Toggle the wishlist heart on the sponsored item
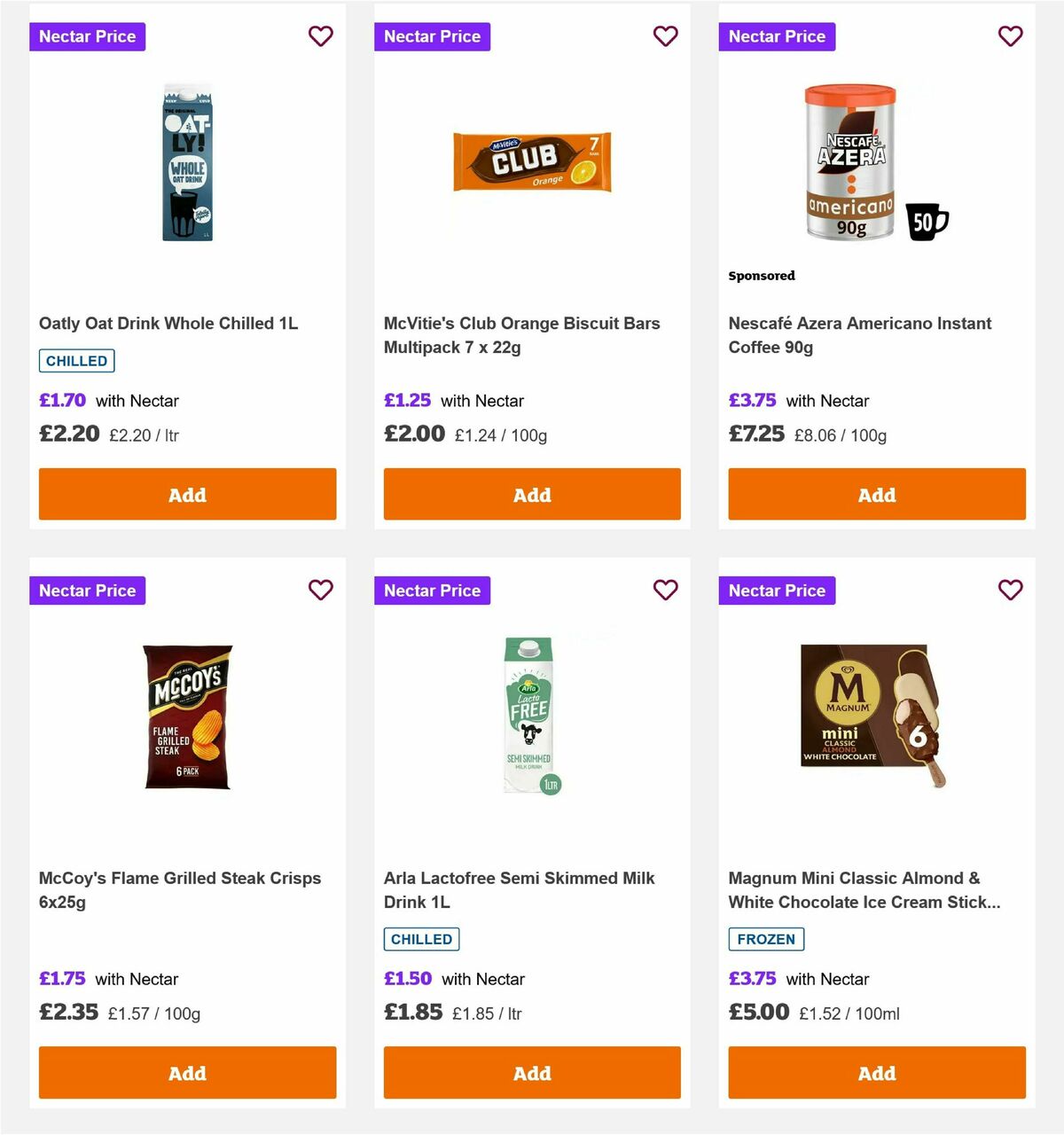The width and height of the screenshot is (1064, 1135). pyautogui.click(x=1010, y=36)
